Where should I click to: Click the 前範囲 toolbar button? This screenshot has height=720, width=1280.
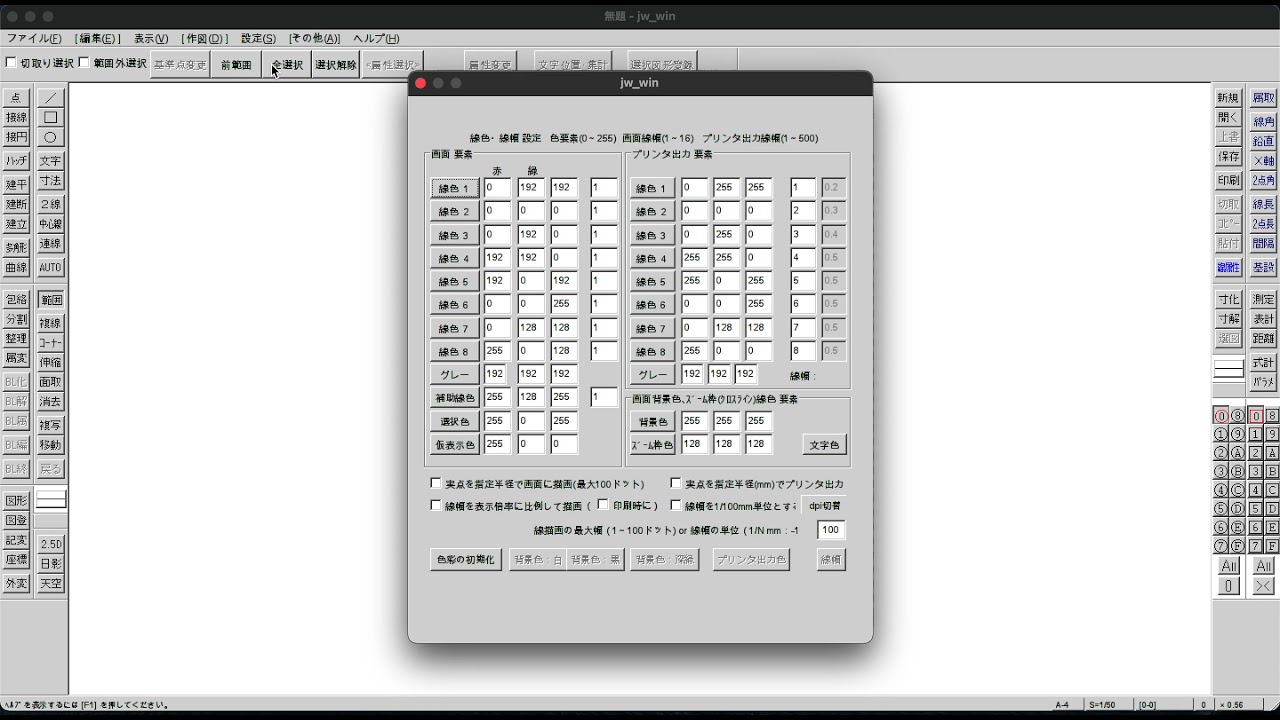click(237, 65)
